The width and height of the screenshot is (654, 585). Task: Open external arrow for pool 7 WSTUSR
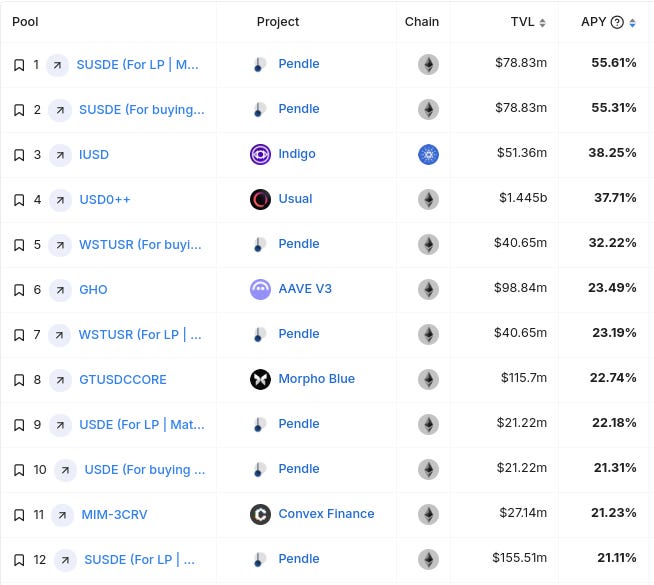point(59,335)
